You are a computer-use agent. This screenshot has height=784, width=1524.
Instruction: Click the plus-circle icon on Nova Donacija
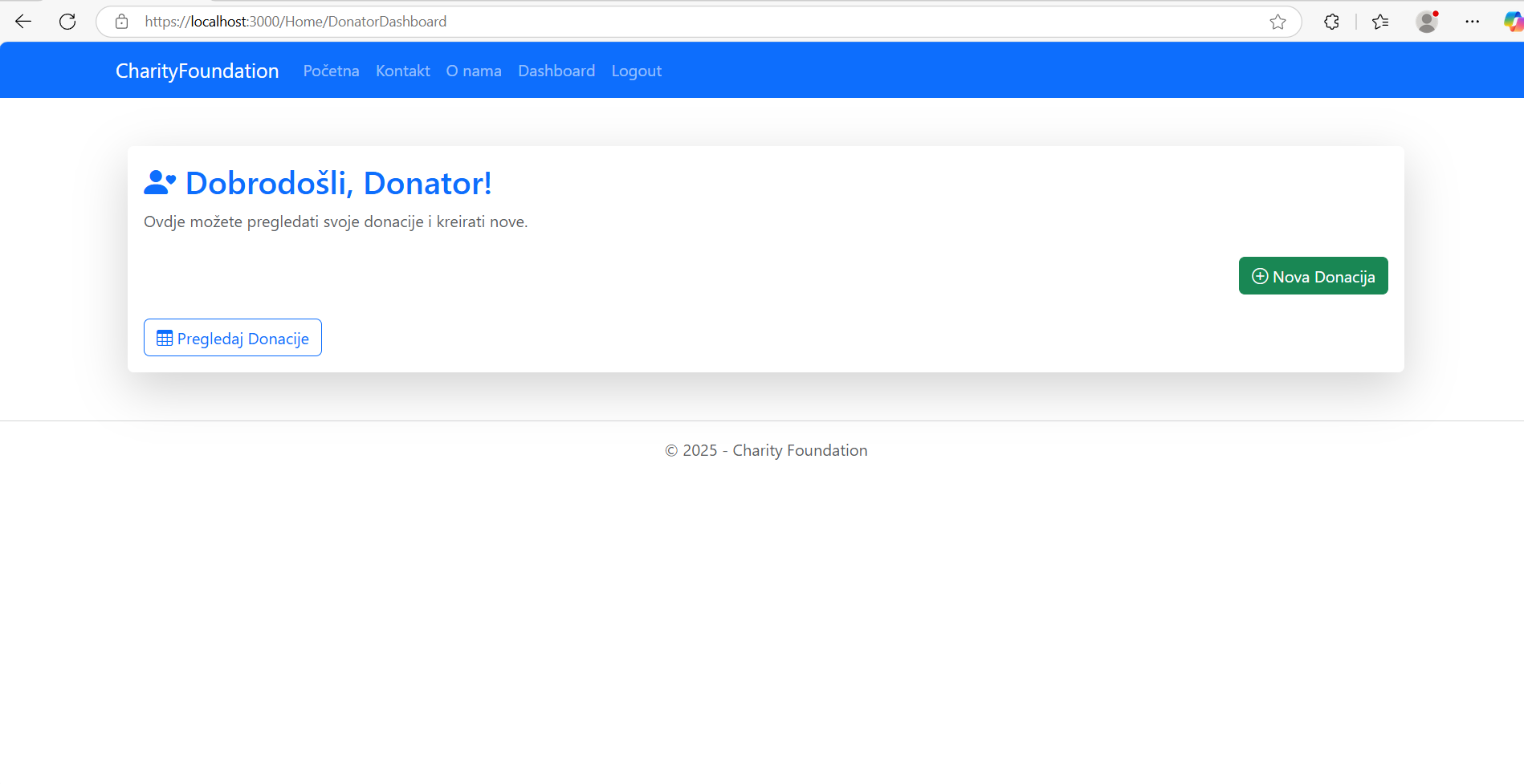tap(1260, 276)
